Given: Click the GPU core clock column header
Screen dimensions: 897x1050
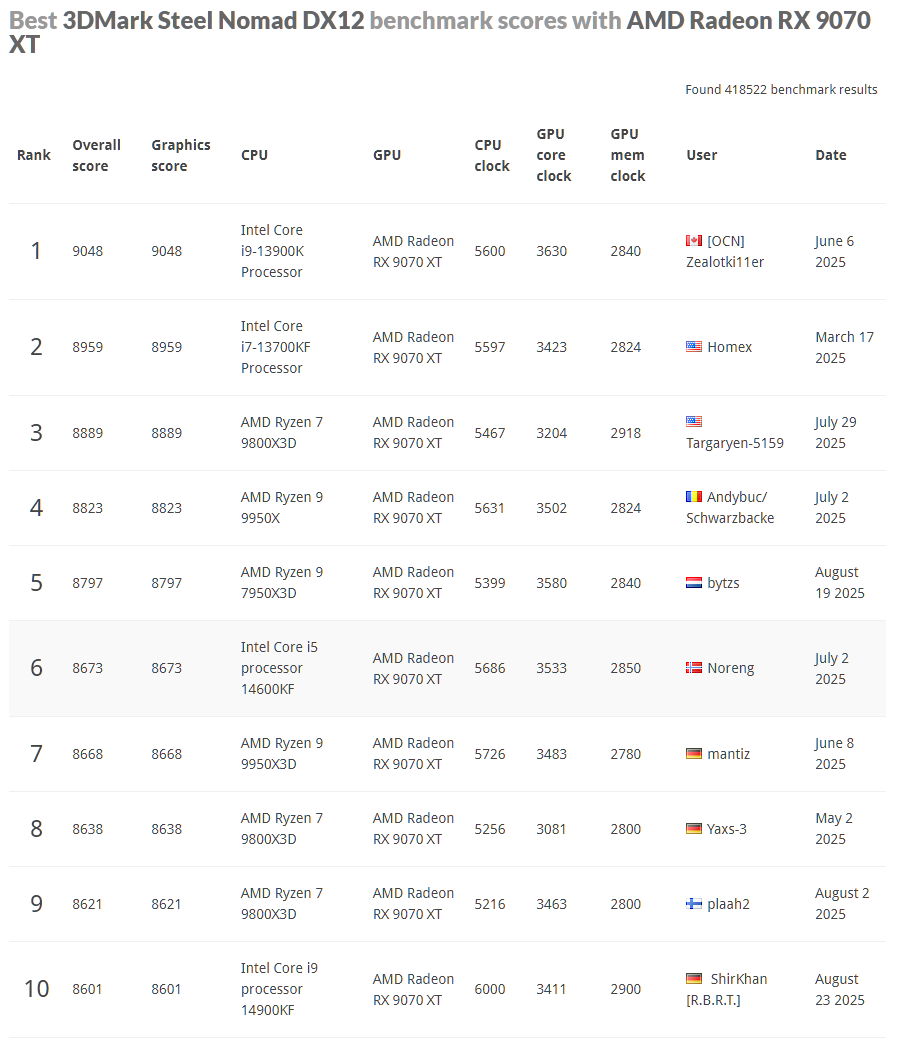Looking at the screenshot, I should click(x=553, y=155).
